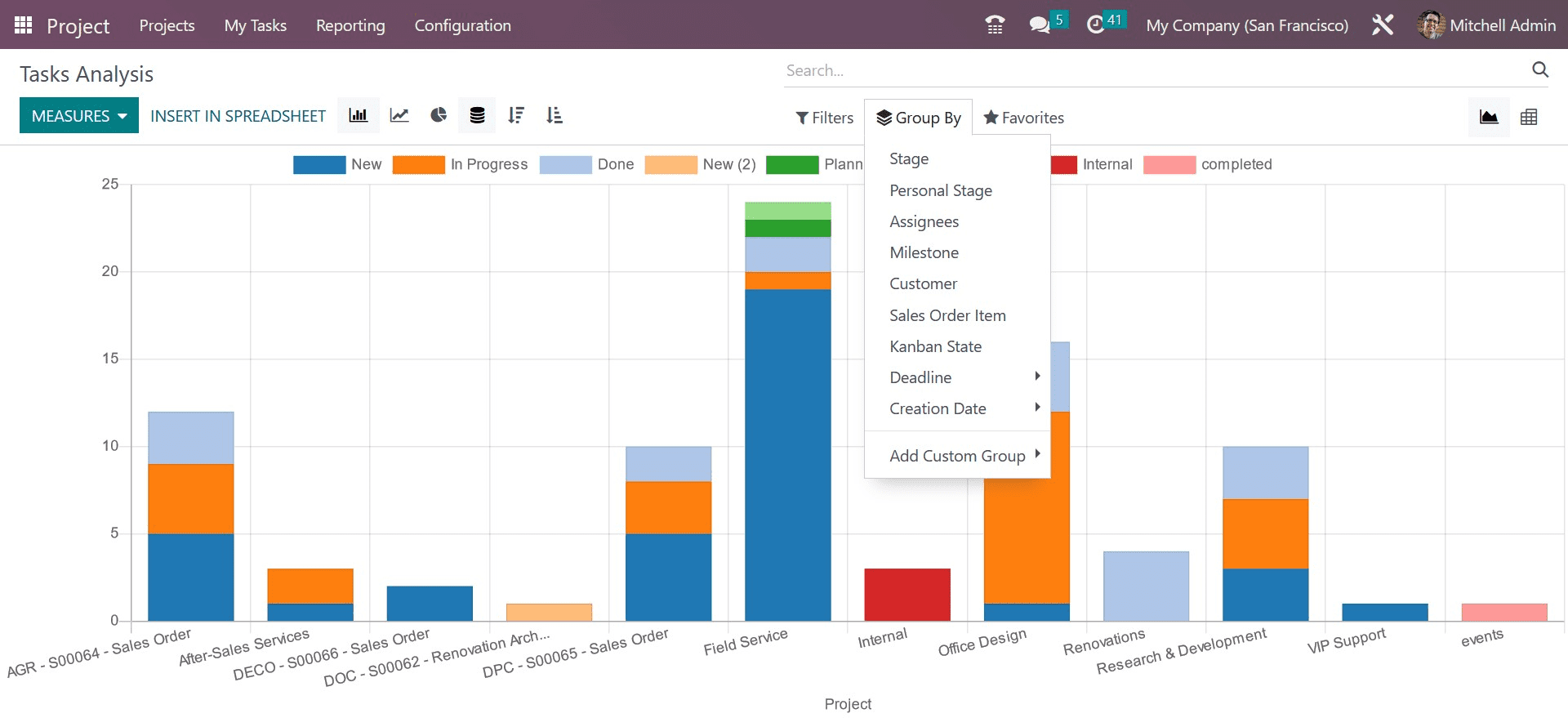This screenshot has height=718, width=1568.
Task: Switch to bar chart view
Action: coord(358,115)
